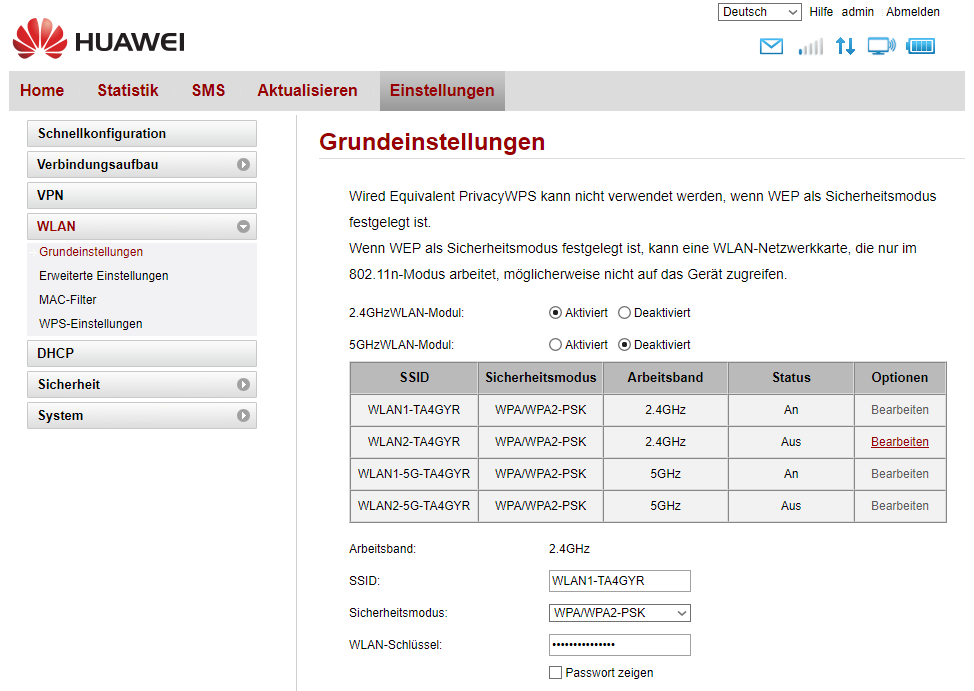Set 2.4GHz WLAN module to Deaktiviert
Screen dimensions: 974x691
coord(625,313)
